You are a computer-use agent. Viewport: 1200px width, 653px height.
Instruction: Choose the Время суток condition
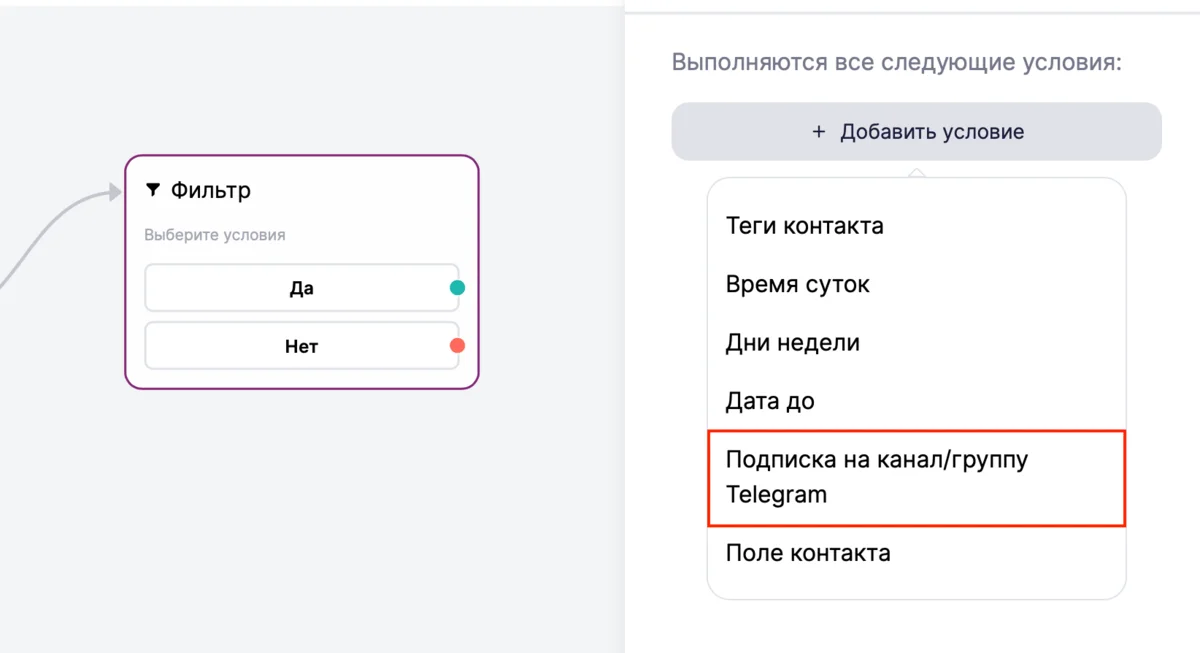[x=797, y=284]
